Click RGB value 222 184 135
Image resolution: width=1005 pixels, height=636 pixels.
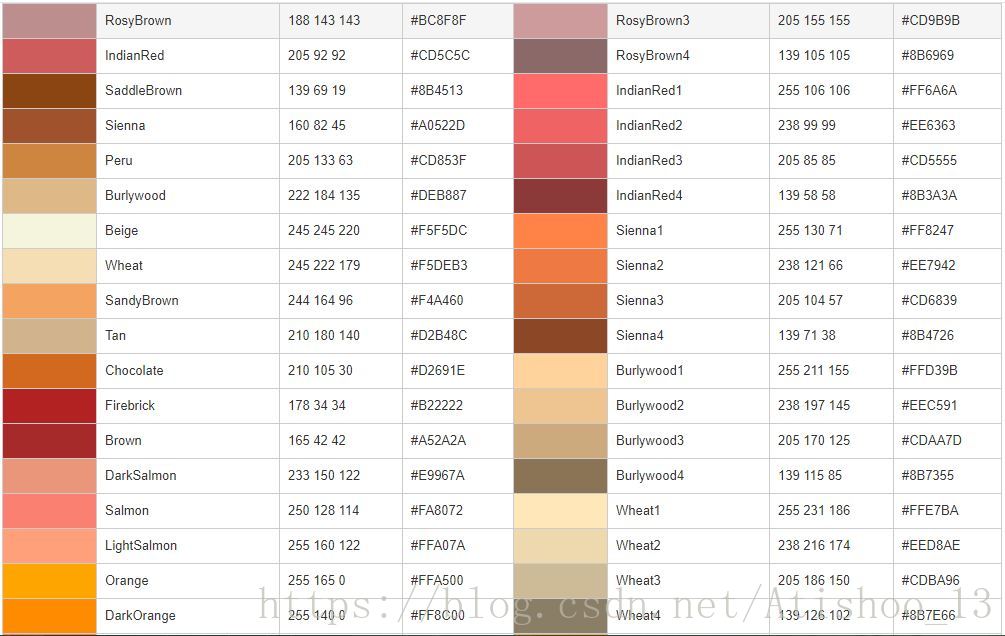324,196
